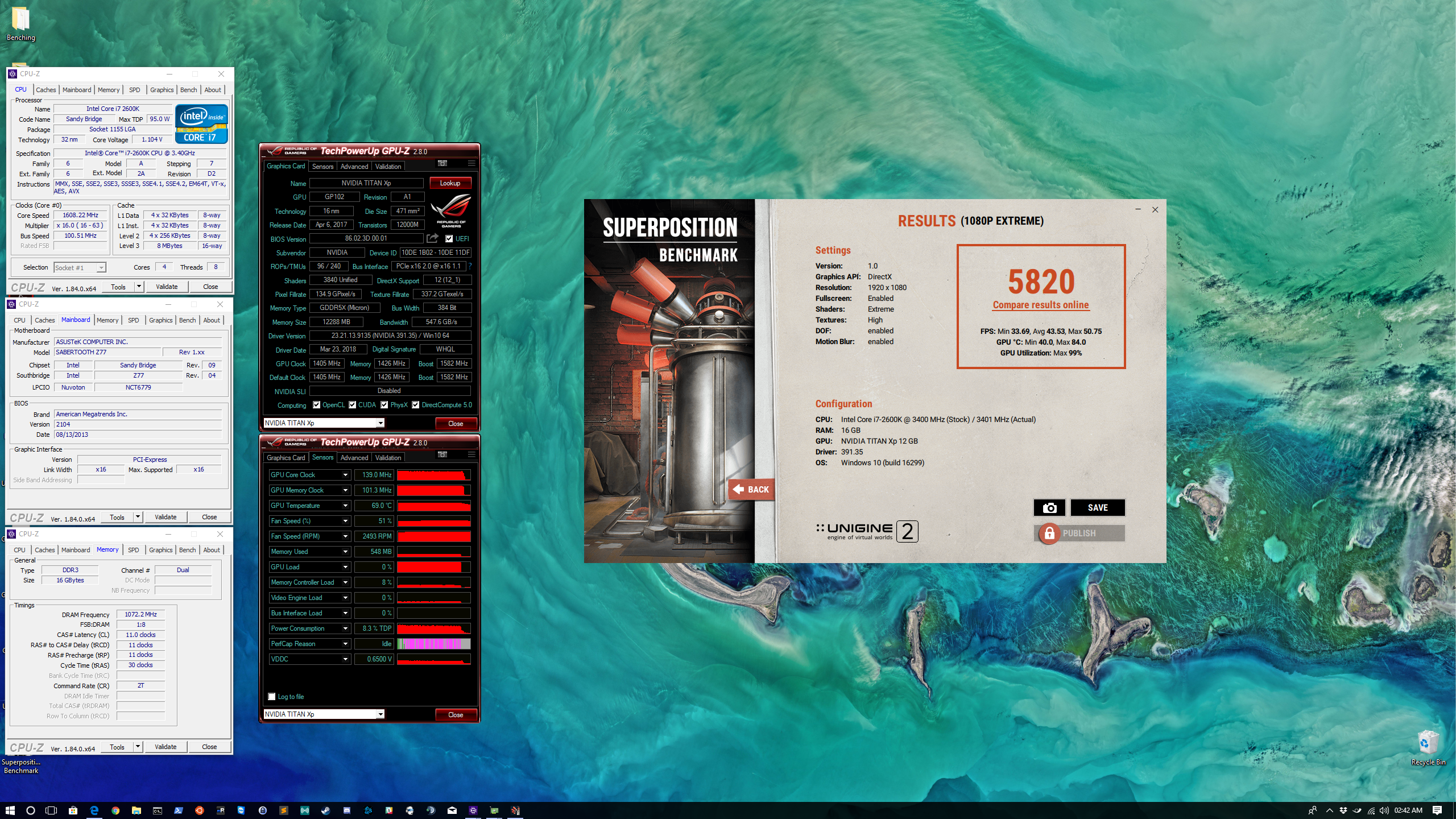Click the Windows Start button
Screen dimensions: 1456x819
click(10, 810)
